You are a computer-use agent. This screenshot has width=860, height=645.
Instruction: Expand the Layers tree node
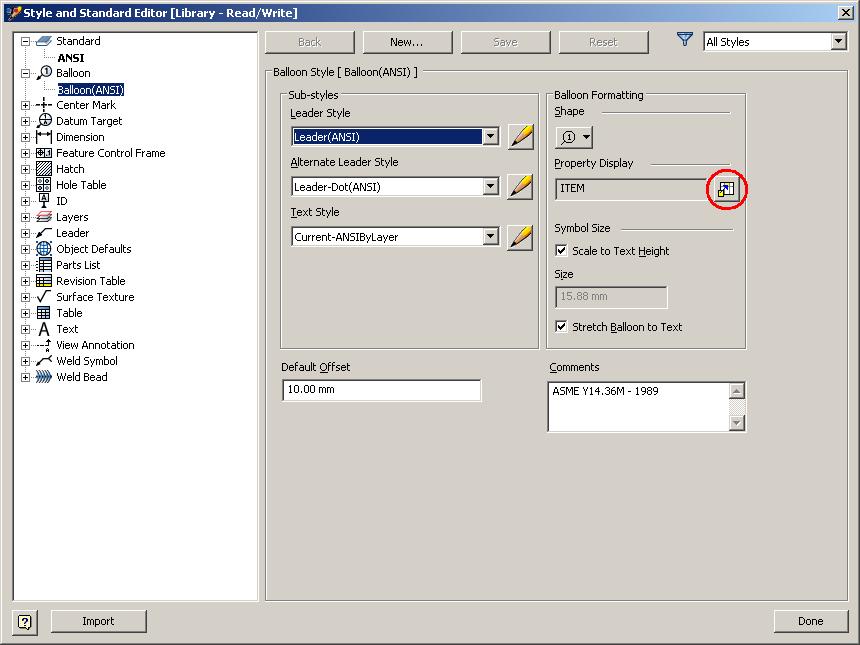click(25, 217)
